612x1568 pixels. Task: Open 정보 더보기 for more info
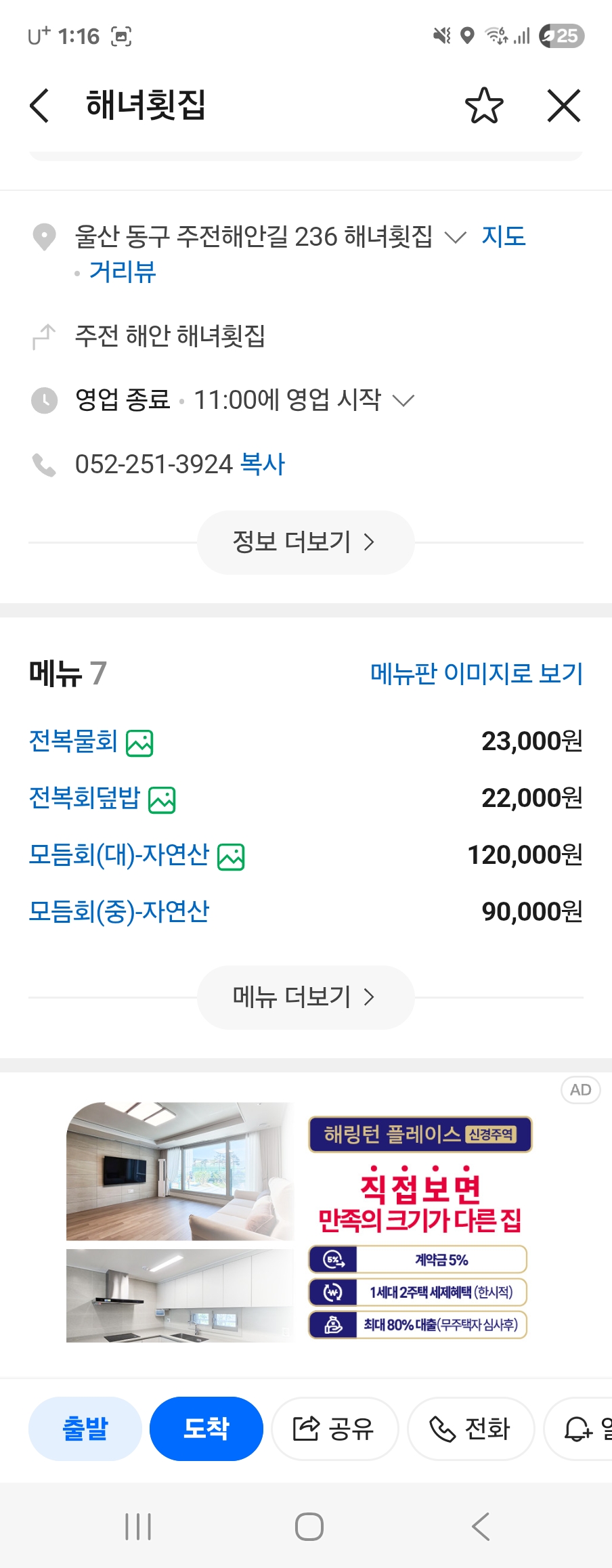click(305, 542)
